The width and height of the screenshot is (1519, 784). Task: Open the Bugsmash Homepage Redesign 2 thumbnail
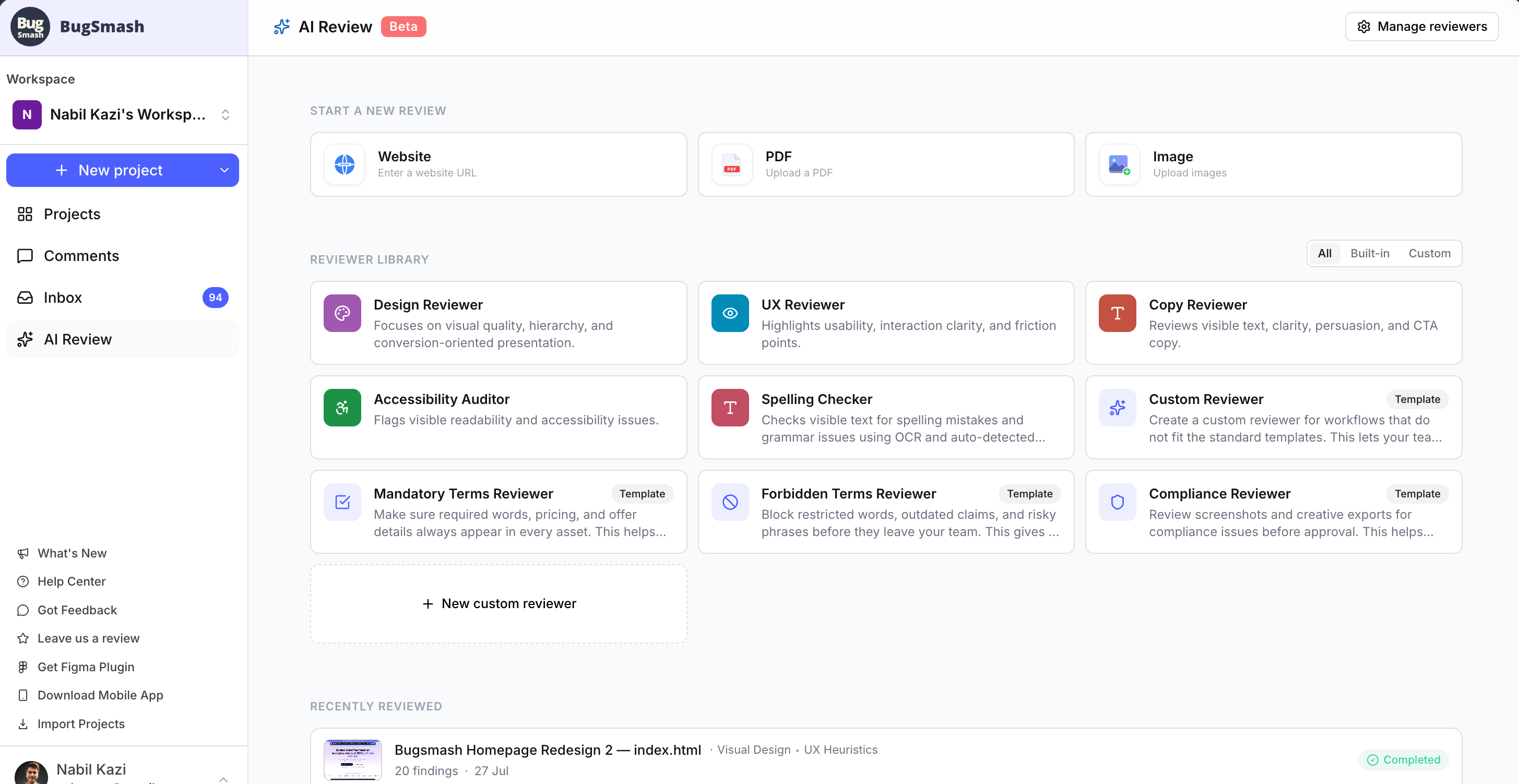[x=353, y=760]
